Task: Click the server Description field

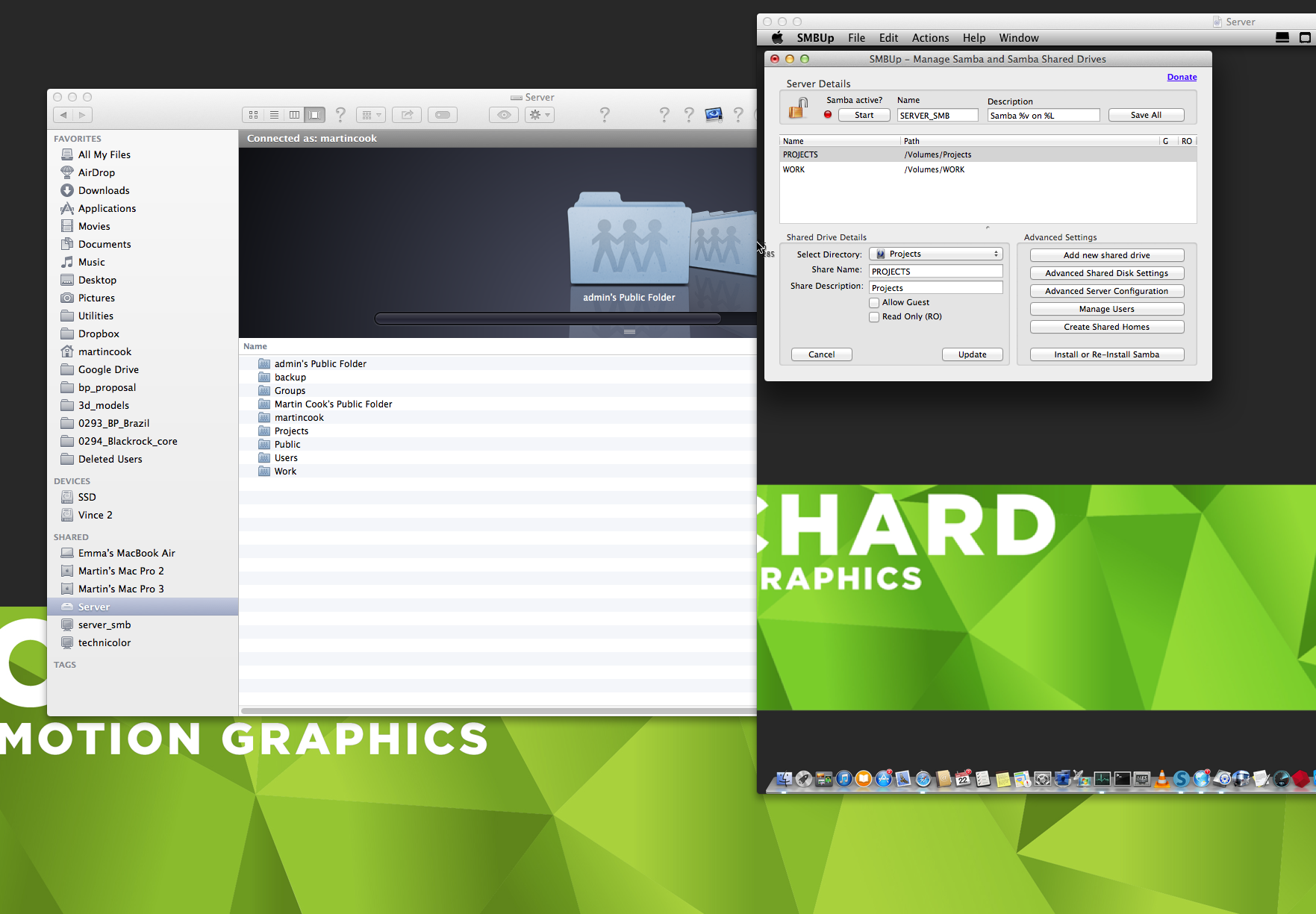Action: coord(1044,116)
